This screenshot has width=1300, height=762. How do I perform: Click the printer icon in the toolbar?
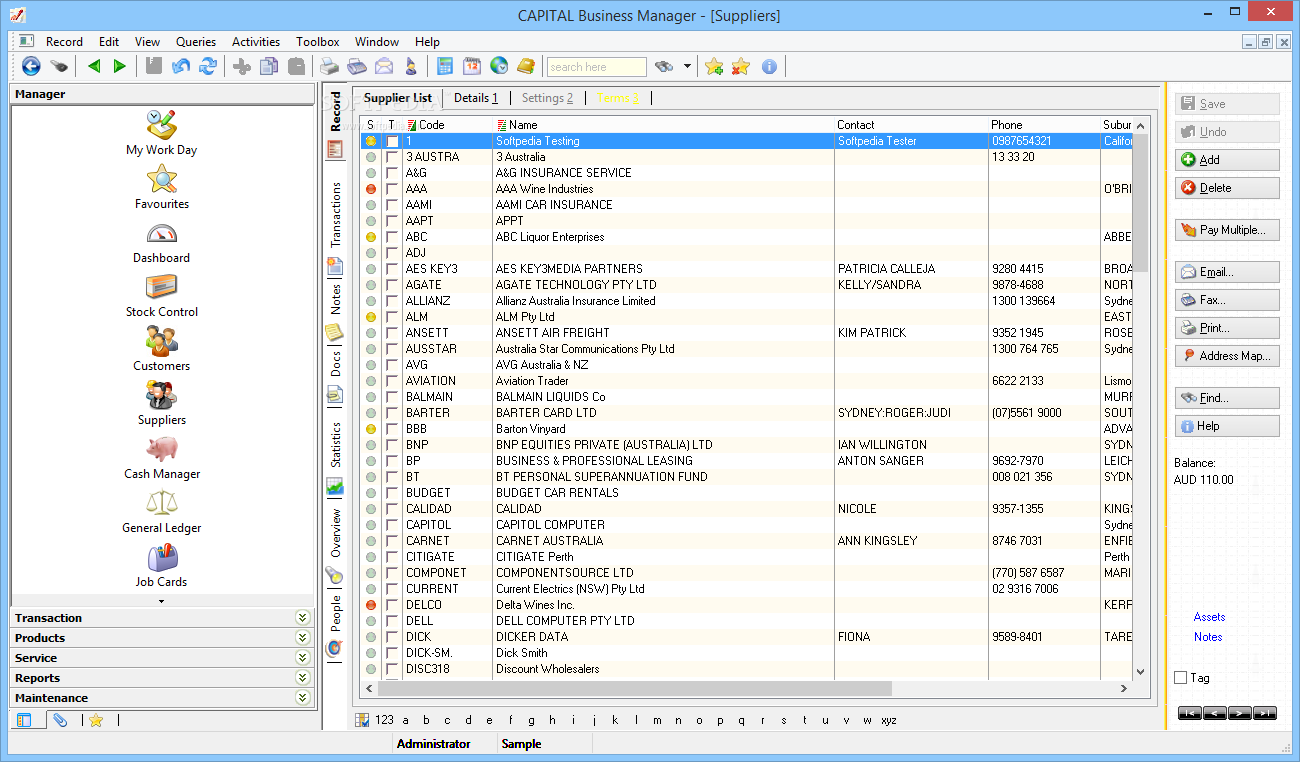pos(329,66)
